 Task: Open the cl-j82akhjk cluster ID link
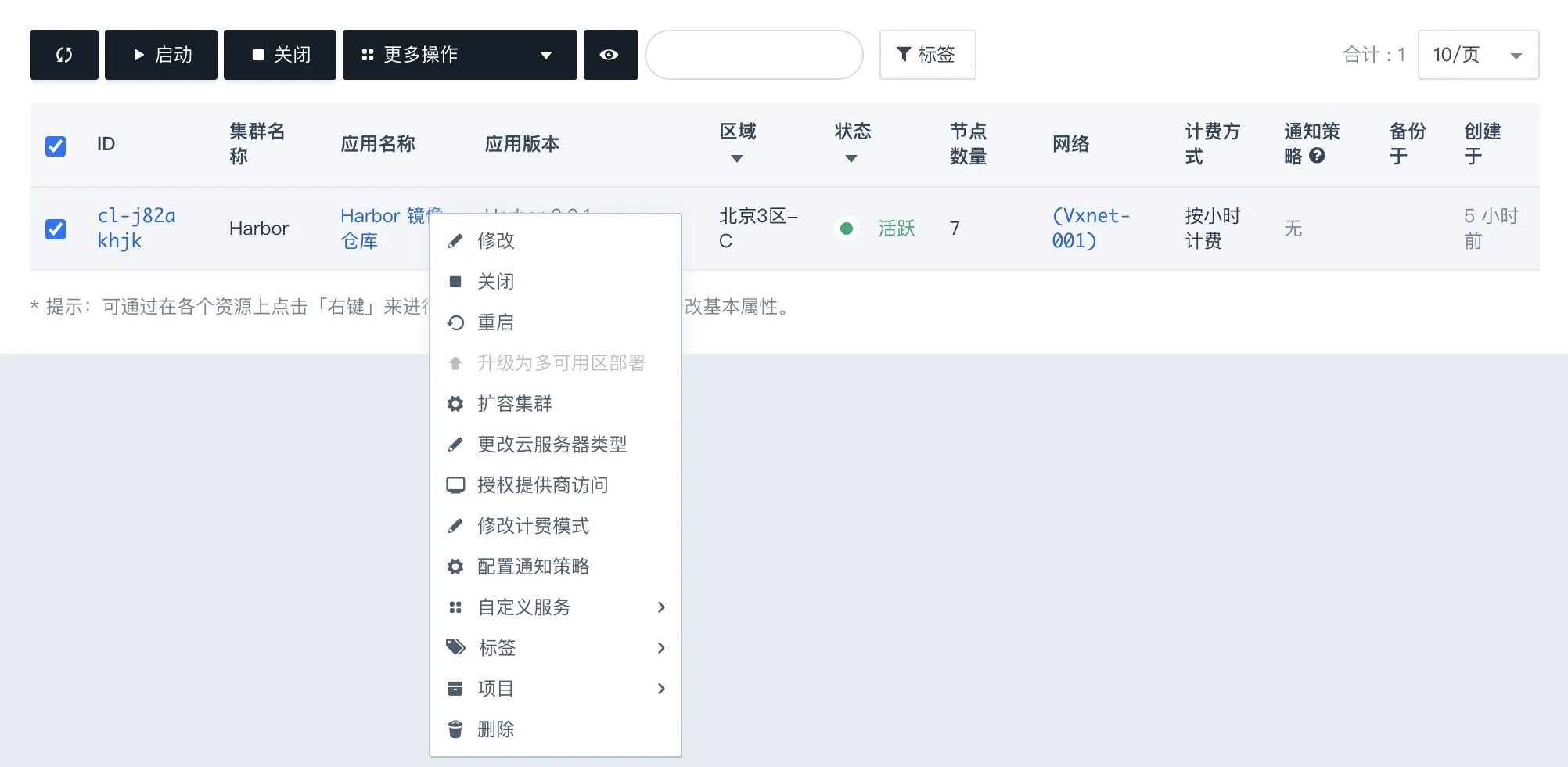(135, 228)
